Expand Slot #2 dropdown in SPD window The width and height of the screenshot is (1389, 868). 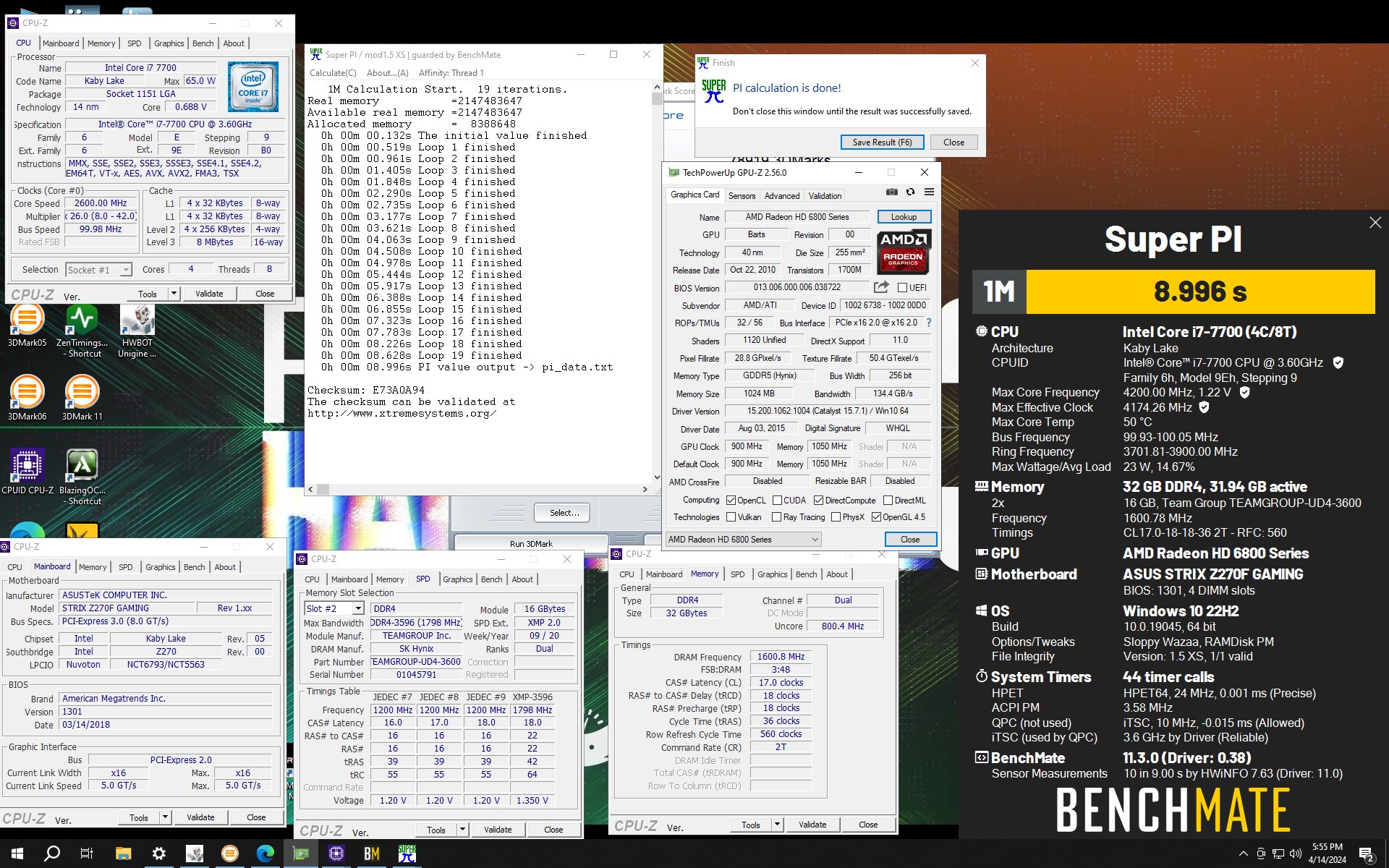point(357,609)
